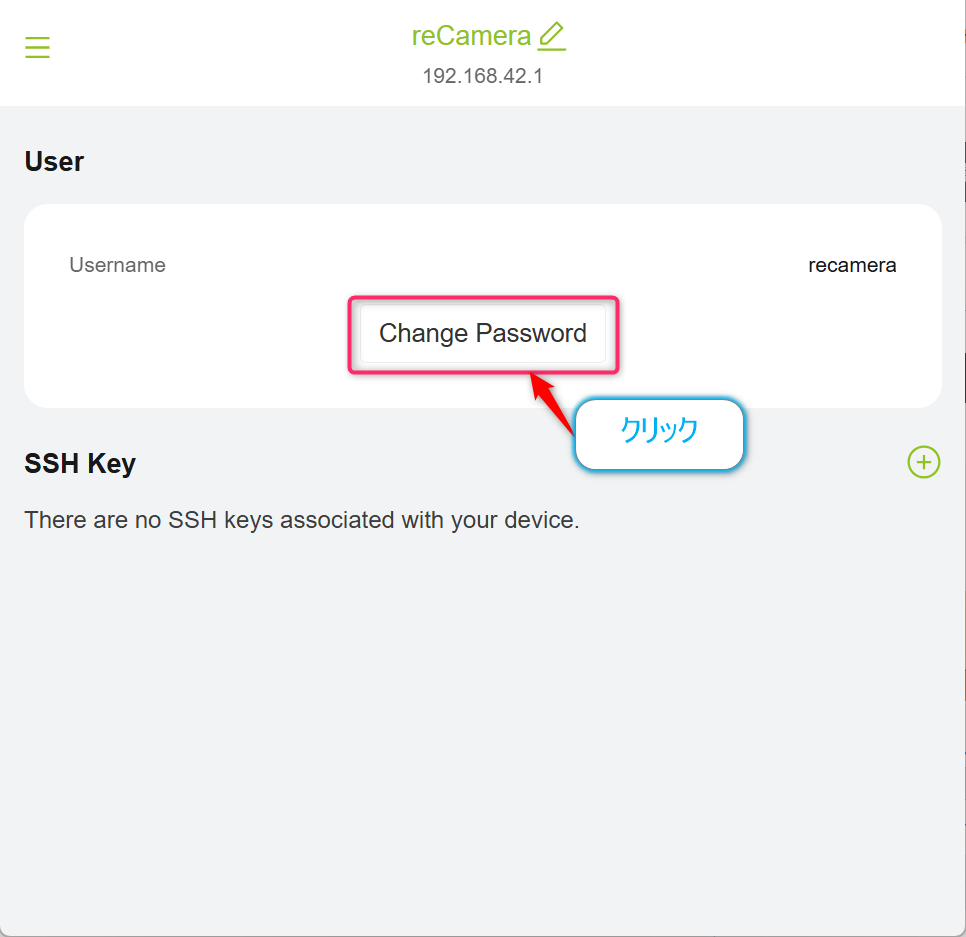966x937 pixels.
Task: Click the pencil icon to rename device
Action: pos(551,36)
